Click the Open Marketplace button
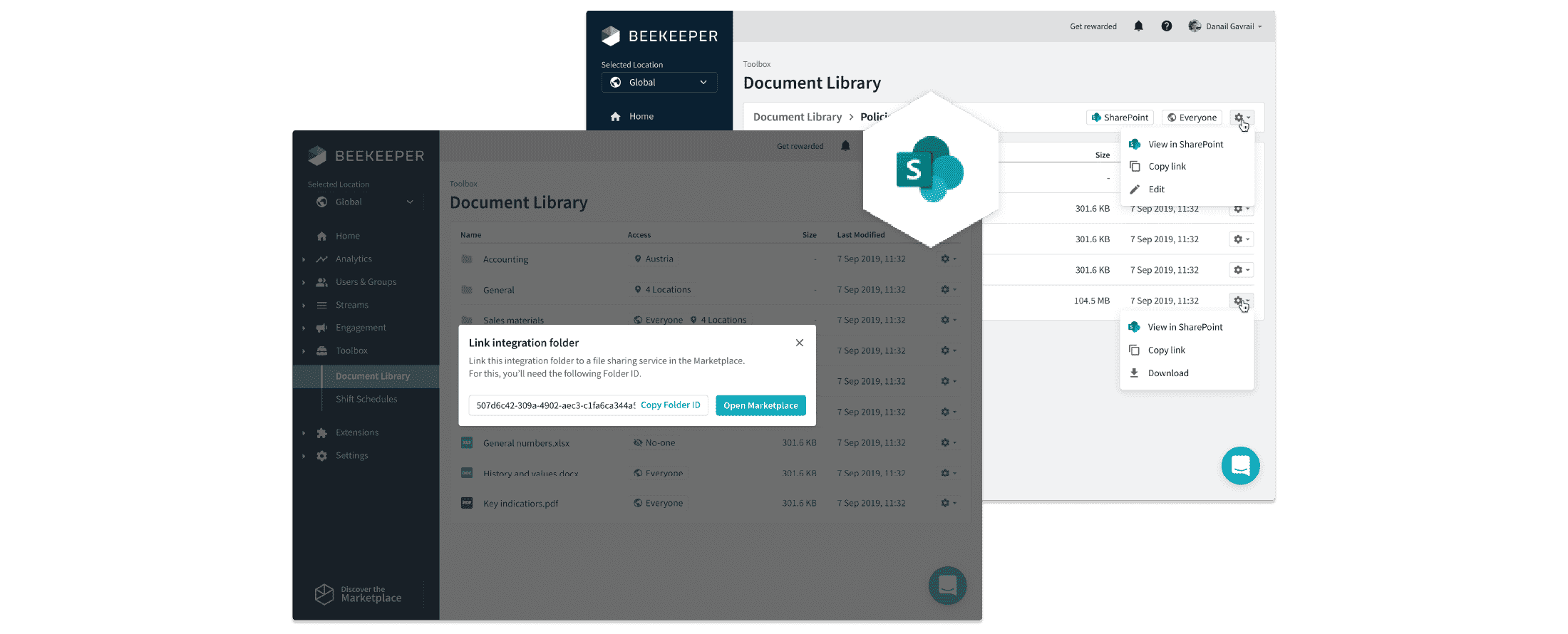Image resolution: width=1568 pixels, height=634 pixels. tap(760, 405)
